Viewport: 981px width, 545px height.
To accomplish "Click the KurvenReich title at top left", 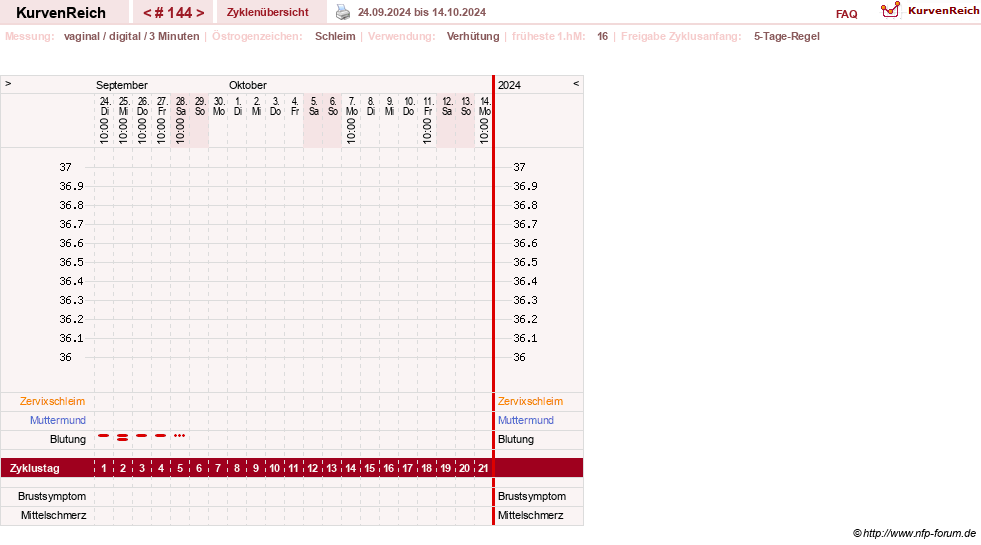I will pyautogui.click(x=61, y=13).
